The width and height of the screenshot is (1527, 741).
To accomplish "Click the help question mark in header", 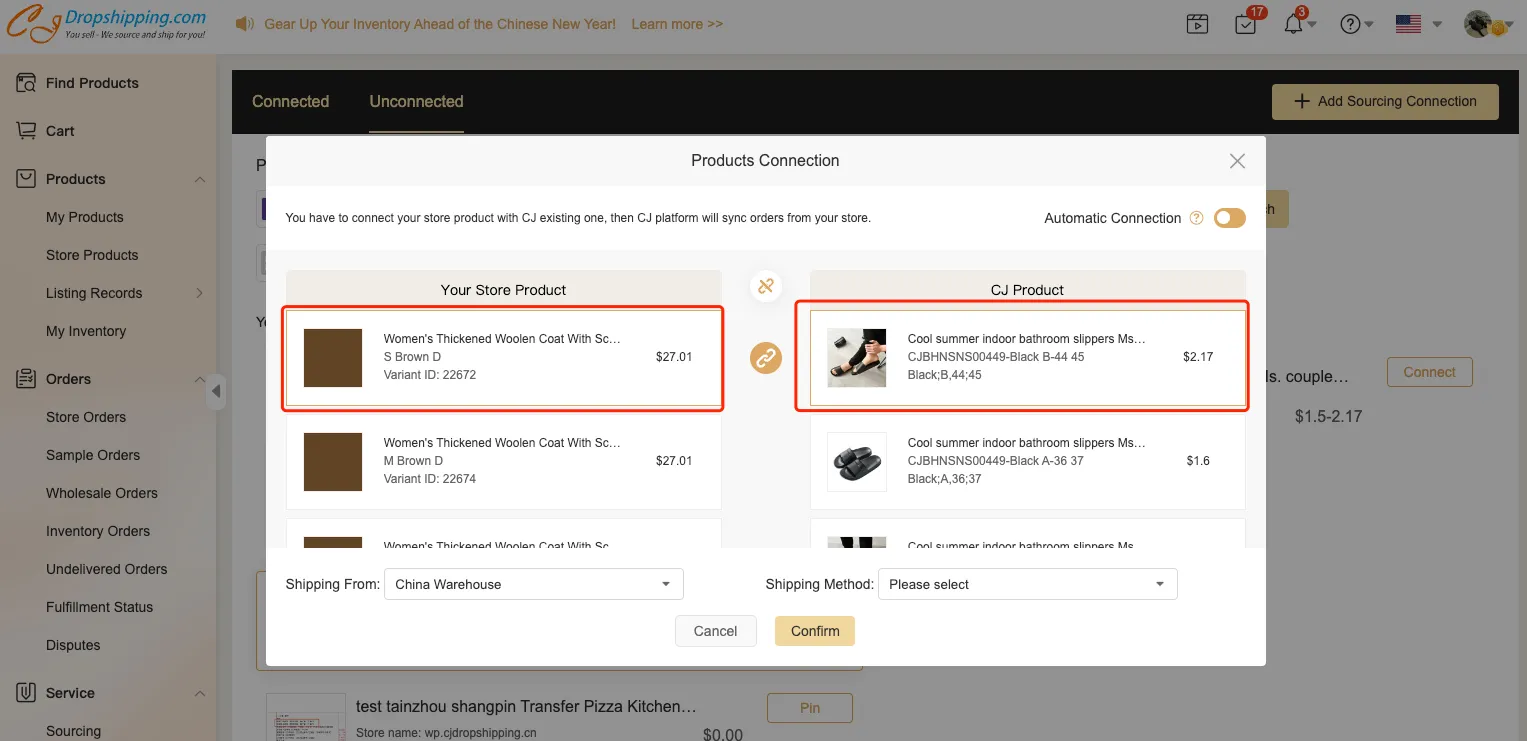I will [1350, 24].
